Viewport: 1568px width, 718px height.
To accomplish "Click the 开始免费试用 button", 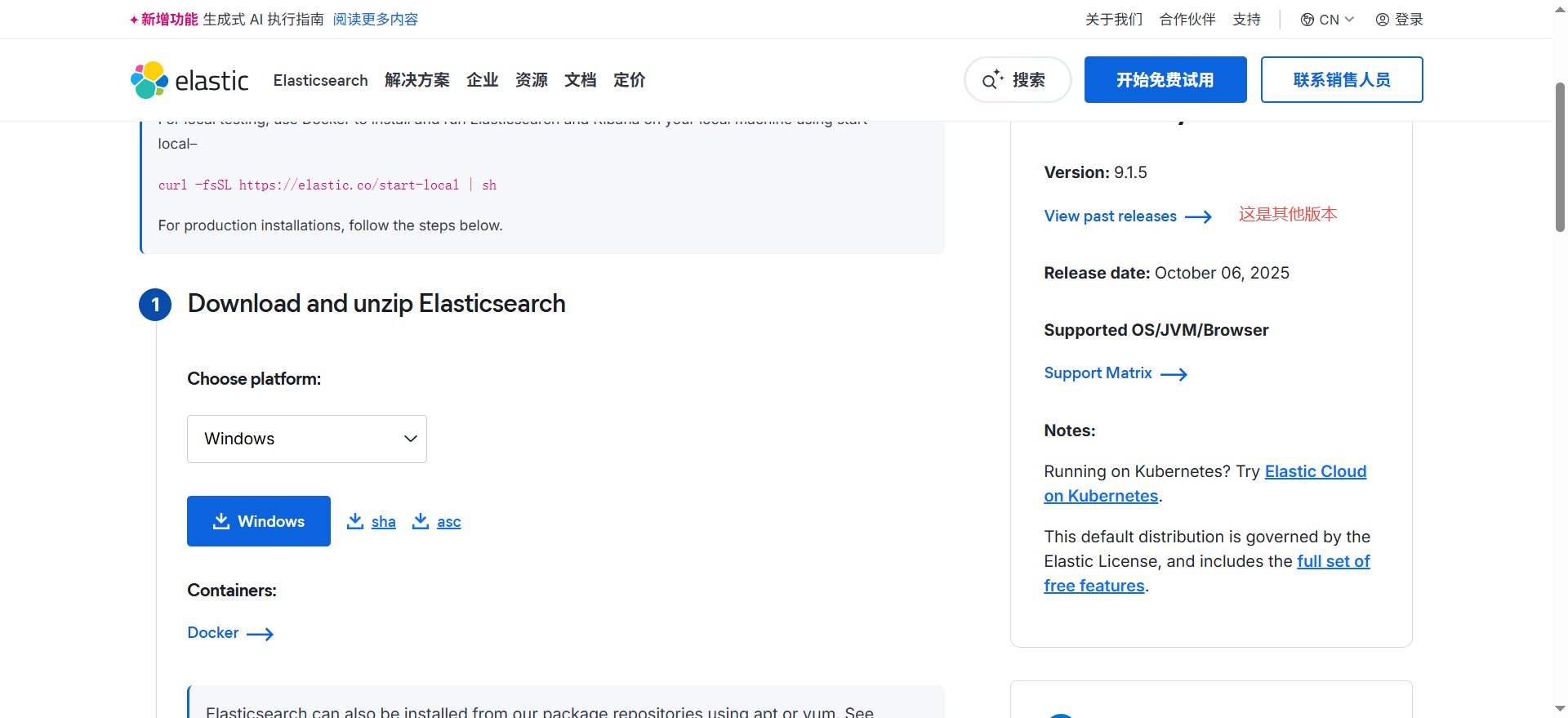I will pyautogui.click(x=1165, y=79).
